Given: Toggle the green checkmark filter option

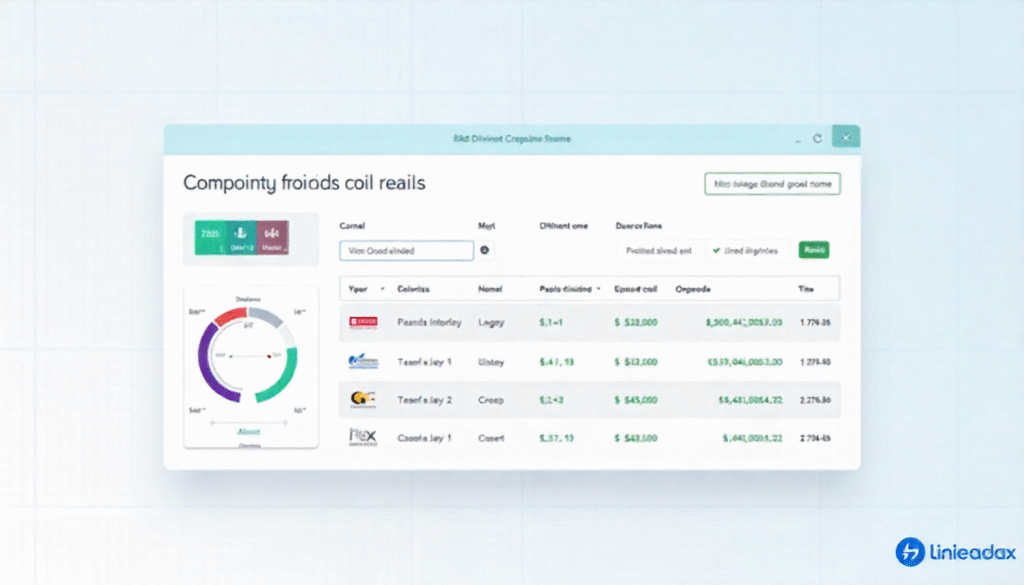Looking at the screenshot, I should [x=747, y=251].
